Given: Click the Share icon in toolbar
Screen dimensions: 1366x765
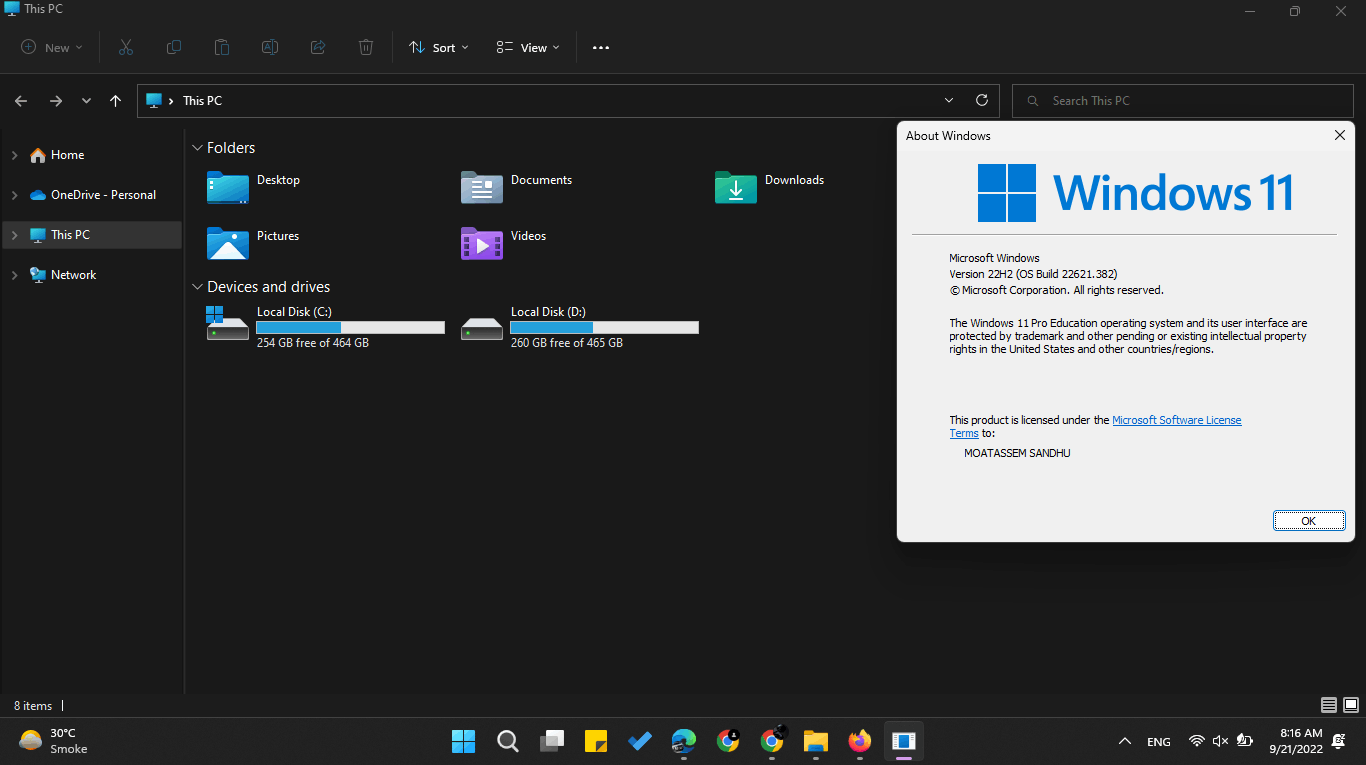Looking at the screenshot, I should coord(318,47).
